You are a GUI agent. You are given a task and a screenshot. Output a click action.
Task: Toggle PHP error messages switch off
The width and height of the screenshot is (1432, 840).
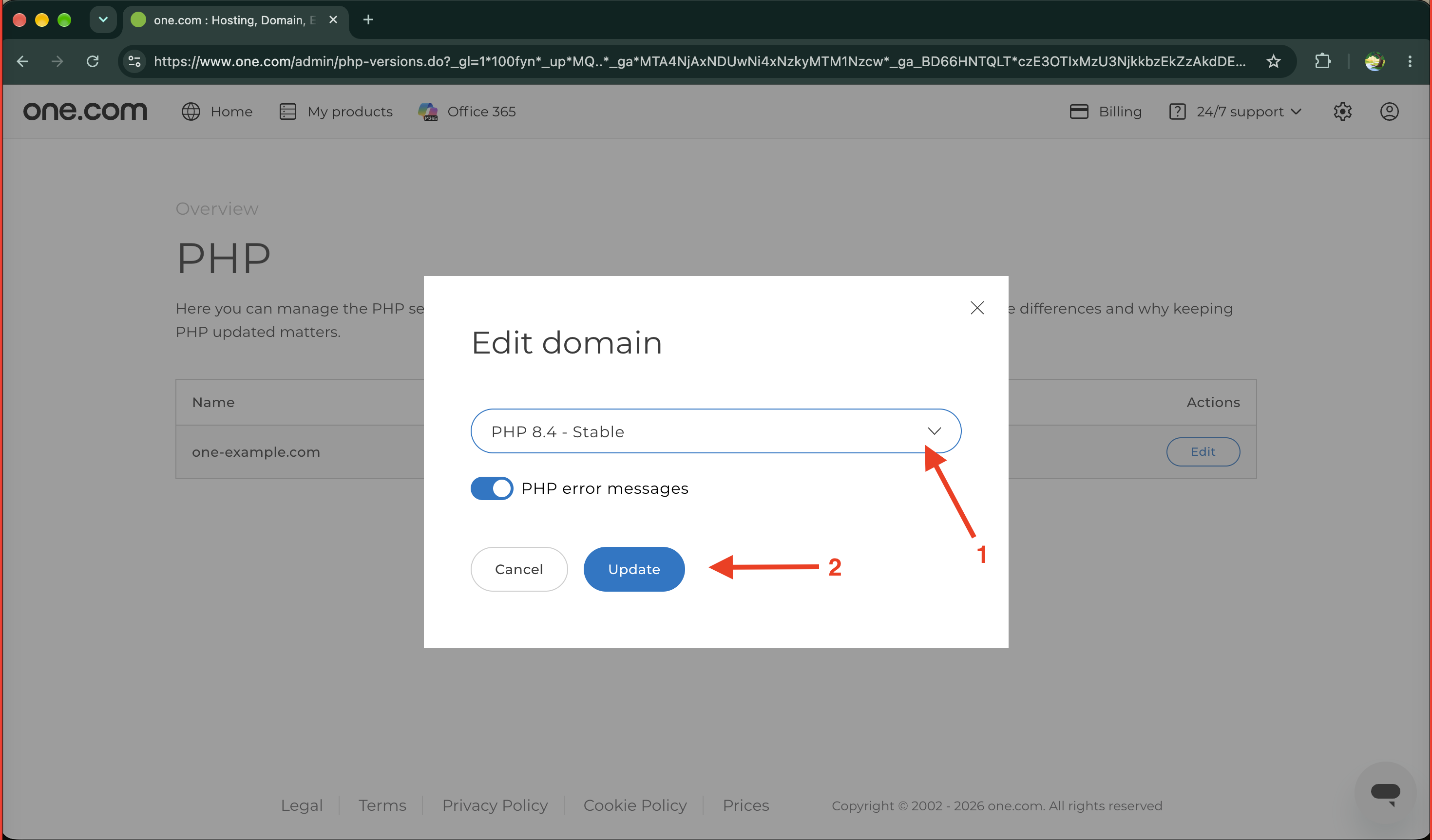point(492,488)
